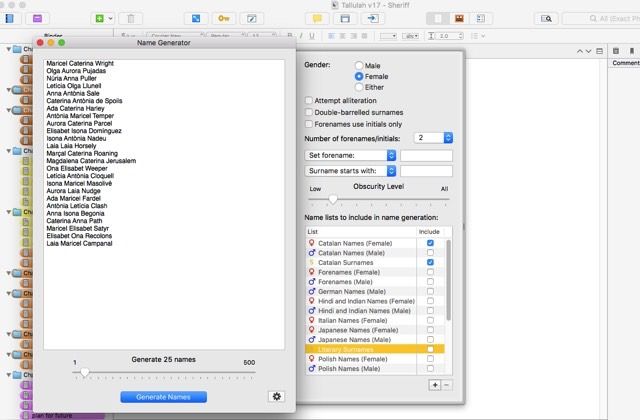Click the align left format icon
This screenshot has width=640, height=420.
point(331,36)
